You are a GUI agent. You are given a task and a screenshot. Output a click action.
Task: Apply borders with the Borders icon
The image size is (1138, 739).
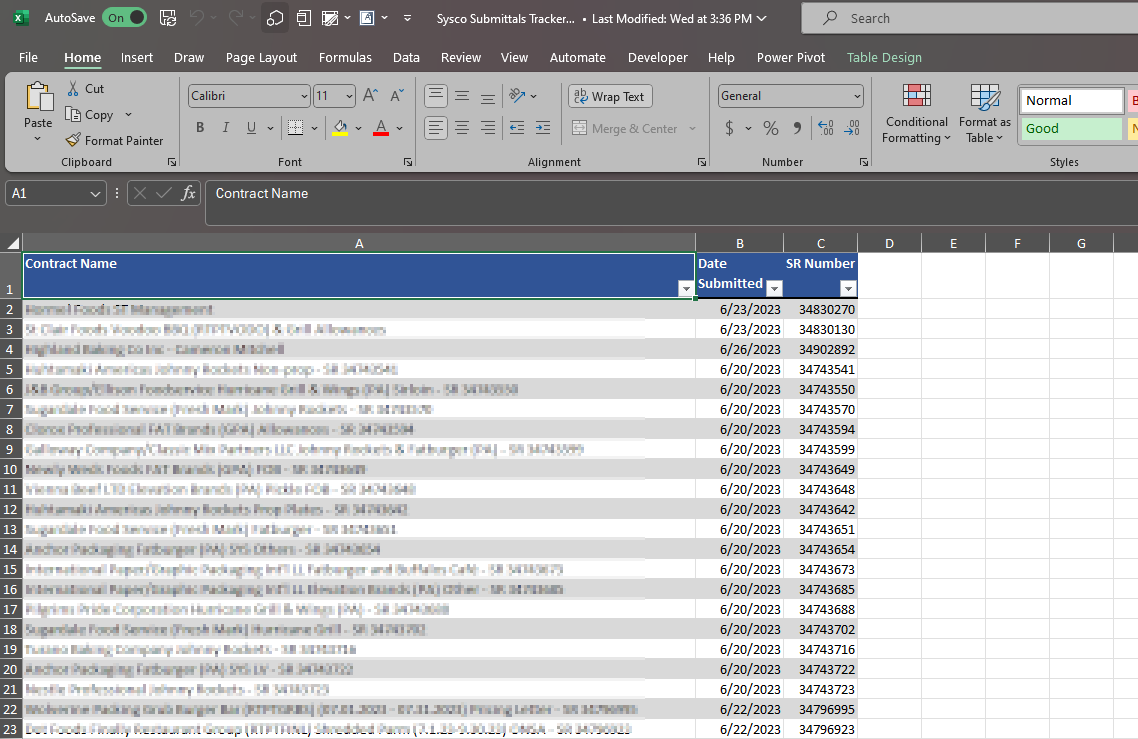tap(295, 128)
